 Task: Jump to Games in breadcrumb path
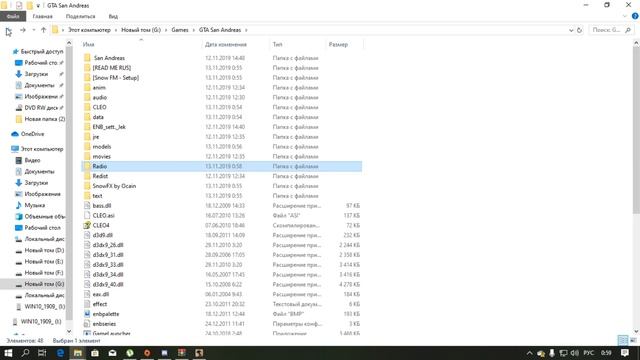[x=180, y=30]
